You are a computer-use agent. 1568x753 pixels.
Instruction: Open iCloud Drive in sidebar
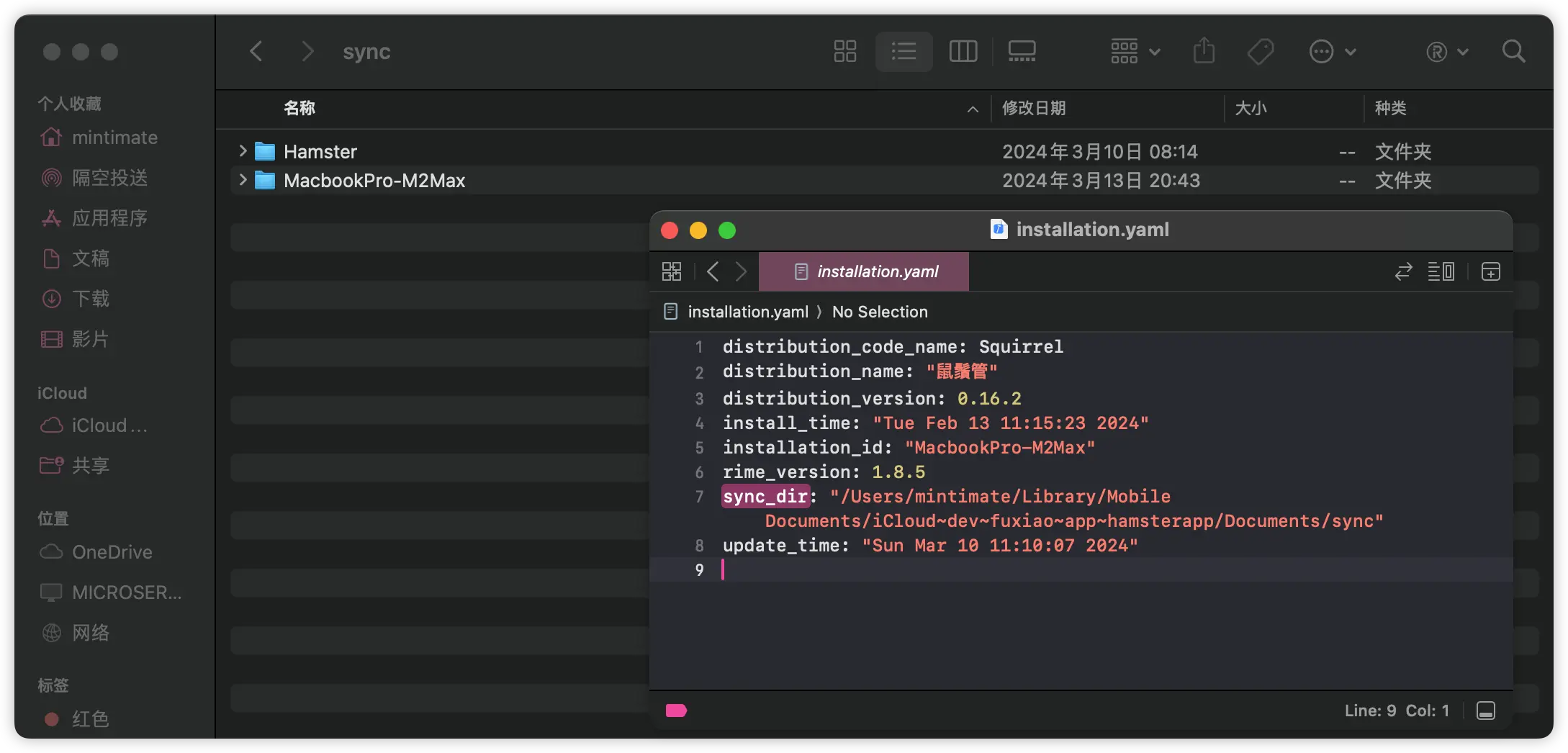[x=94, y=425]
